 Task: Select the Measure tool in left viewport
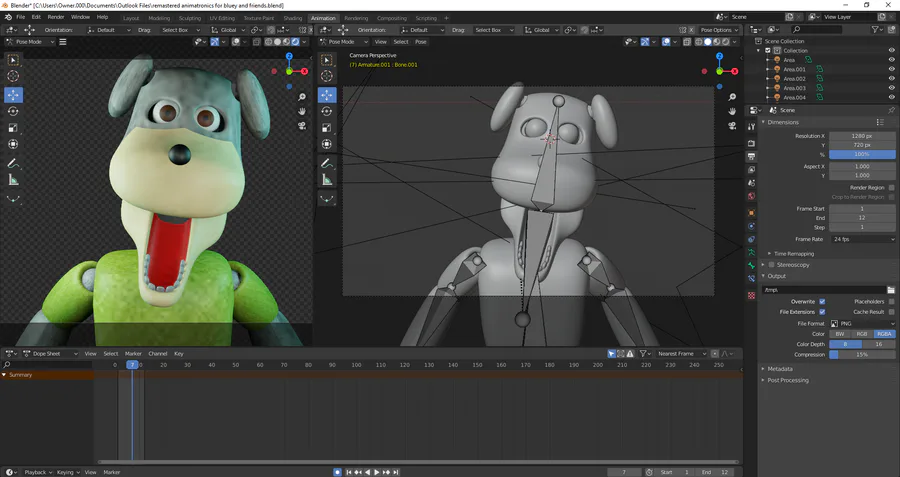tap(13, 180)
